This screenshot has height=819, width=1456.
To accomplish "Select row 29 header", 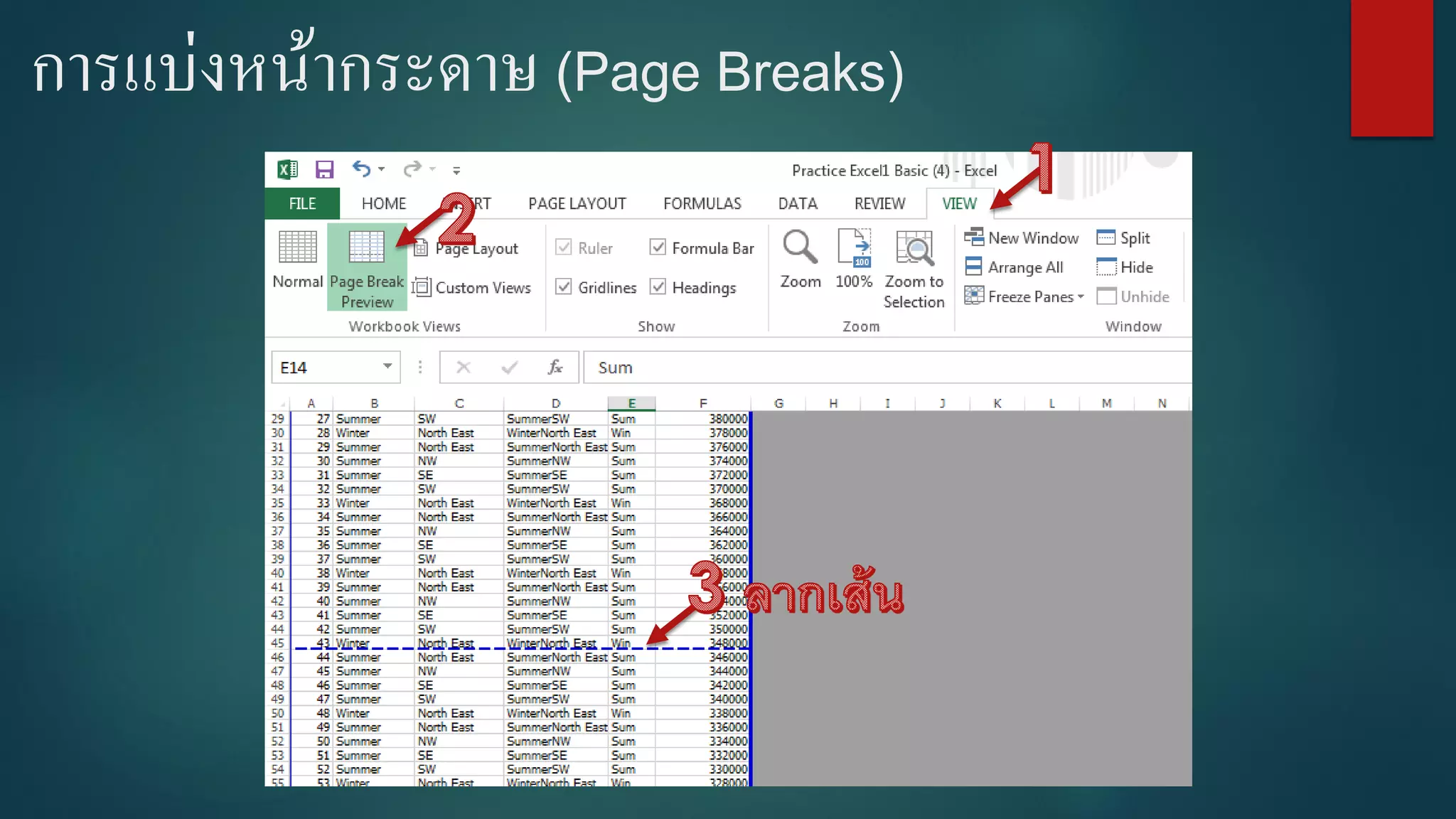I will (x=277, y=419).
